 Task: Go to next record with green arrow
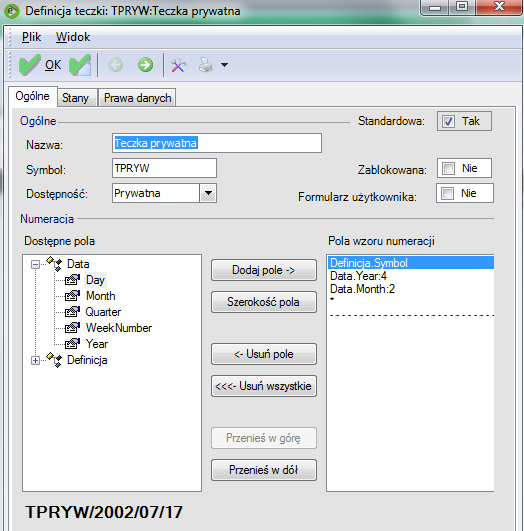(x=146, y=65)
